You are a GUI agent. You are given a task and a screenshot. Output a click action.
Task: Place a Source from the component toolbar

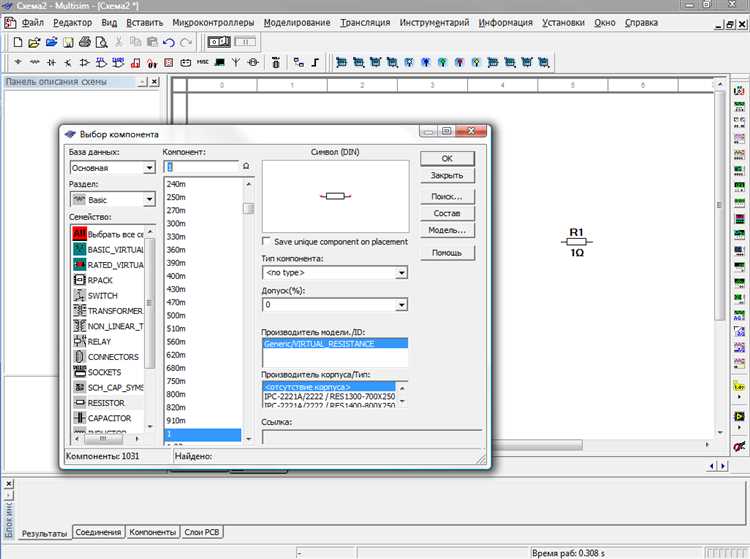point(18,62)
